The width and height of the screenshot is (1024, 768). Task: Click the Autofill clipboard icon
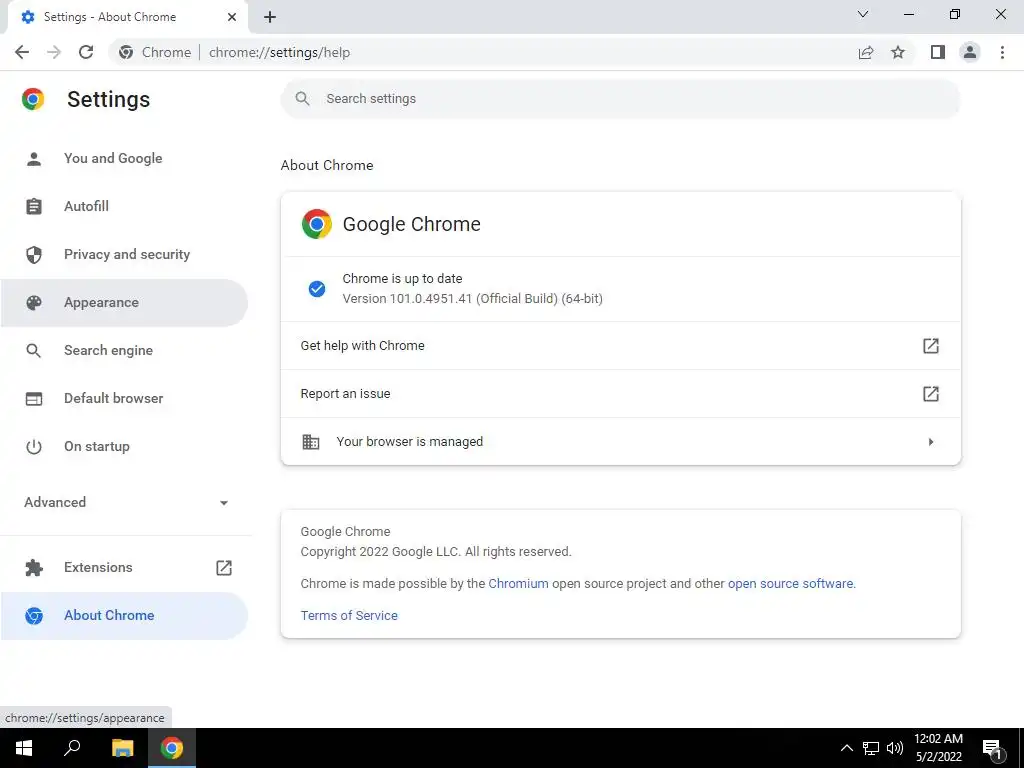click(x=34, y=206)
